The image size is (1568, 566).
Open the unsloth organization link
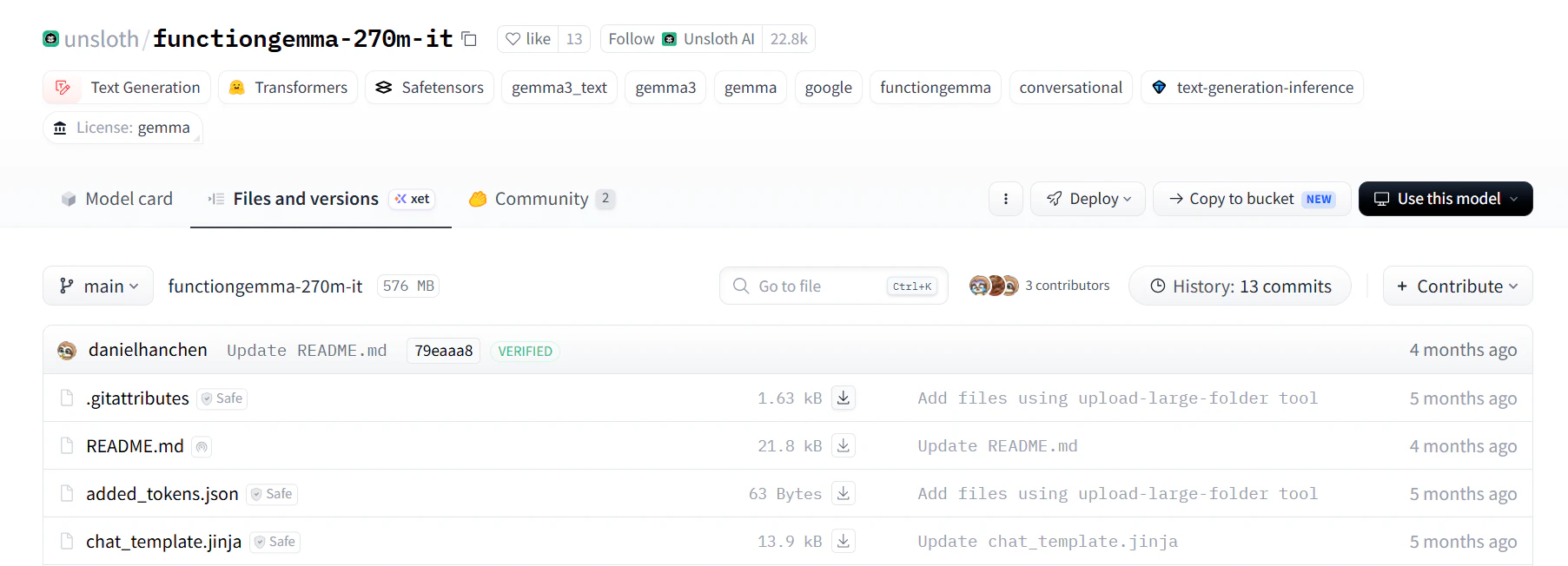pyautogui.click(x=102, y=39)
